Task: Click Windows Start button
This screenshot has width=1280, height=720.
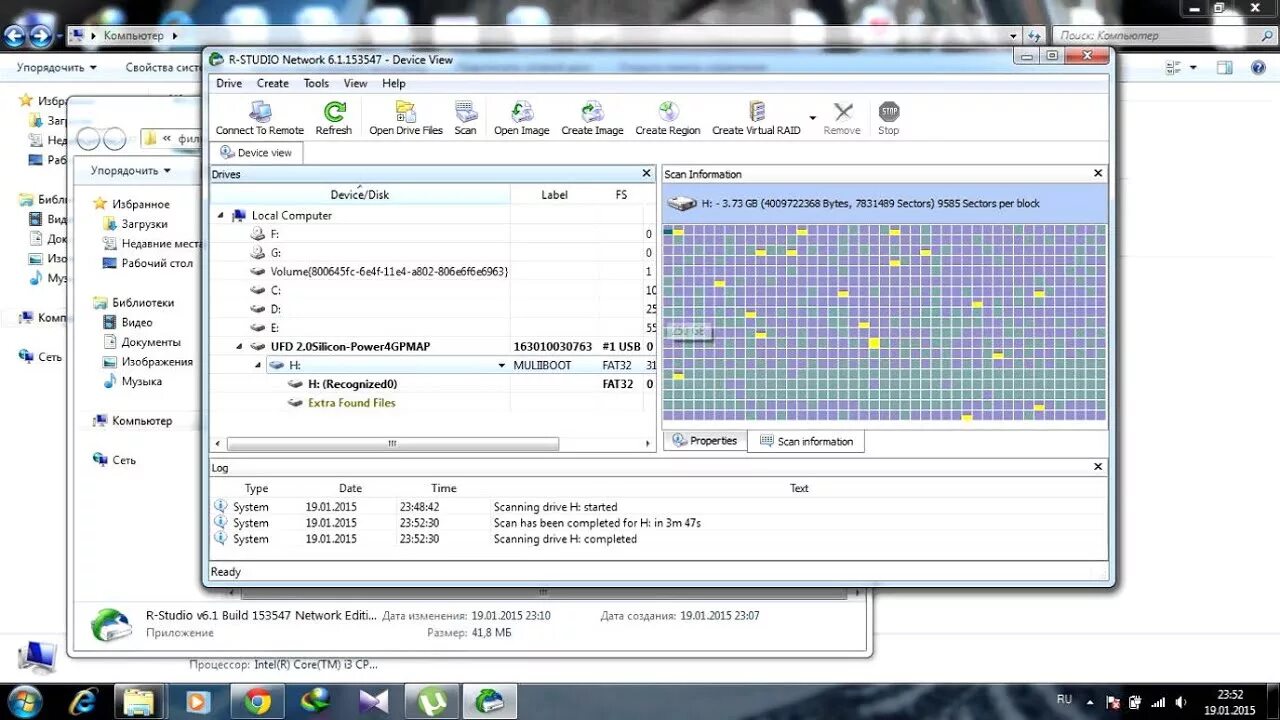Action: click(x=23, y=700)
